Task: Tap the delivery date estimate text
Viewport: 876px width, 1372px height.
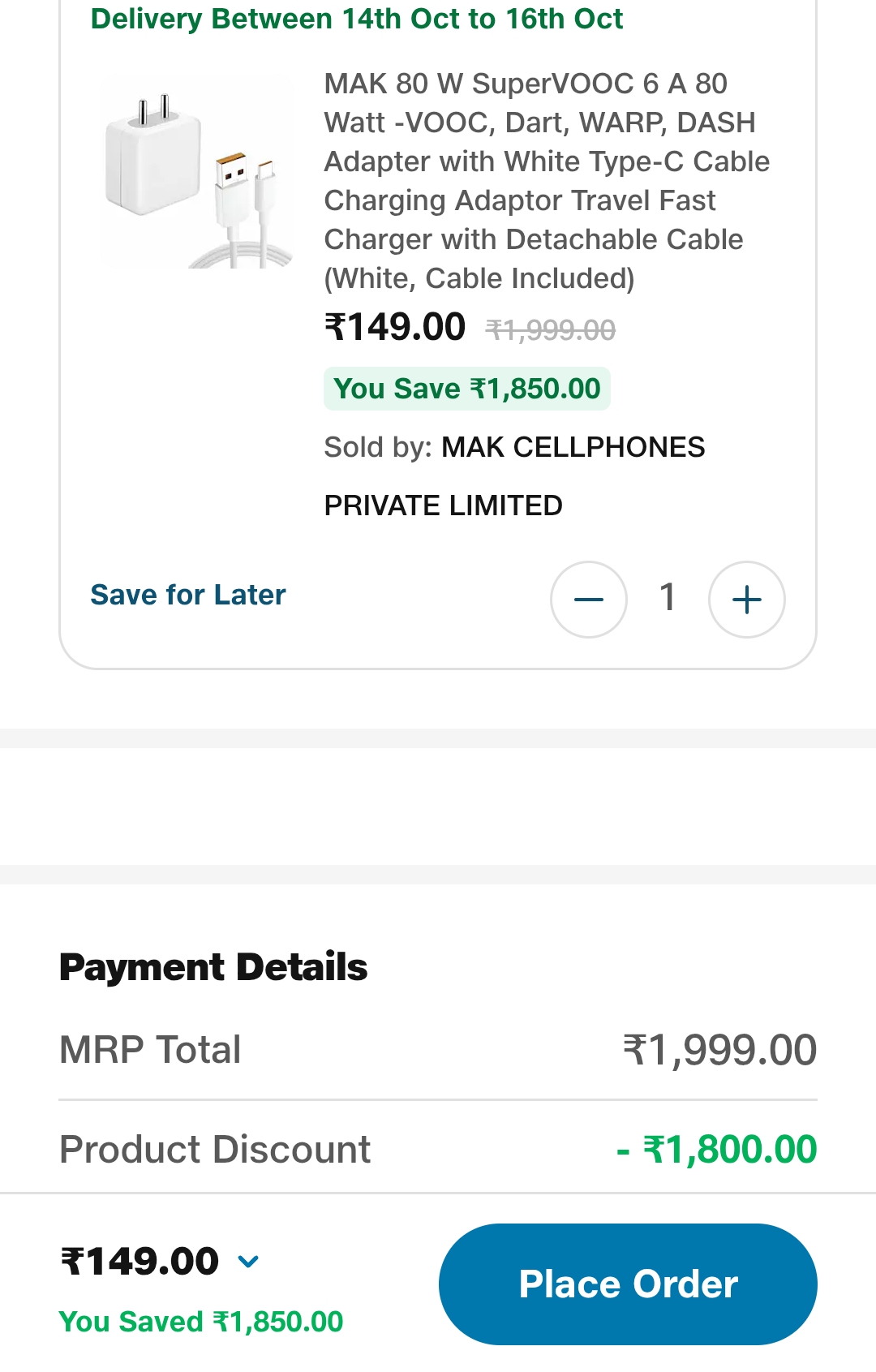Action: 357,19
